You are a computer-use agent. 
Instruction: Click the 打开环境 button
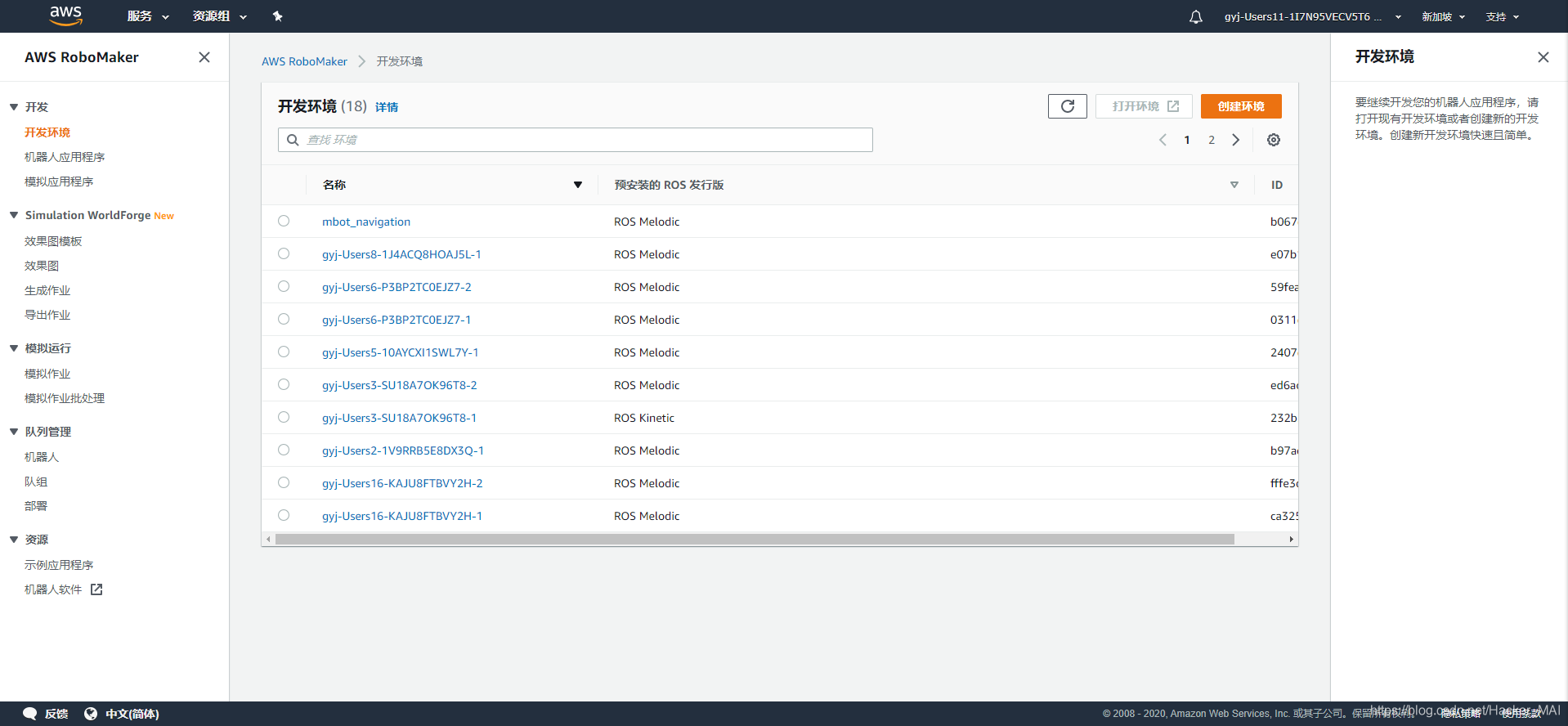point(1144,106)
